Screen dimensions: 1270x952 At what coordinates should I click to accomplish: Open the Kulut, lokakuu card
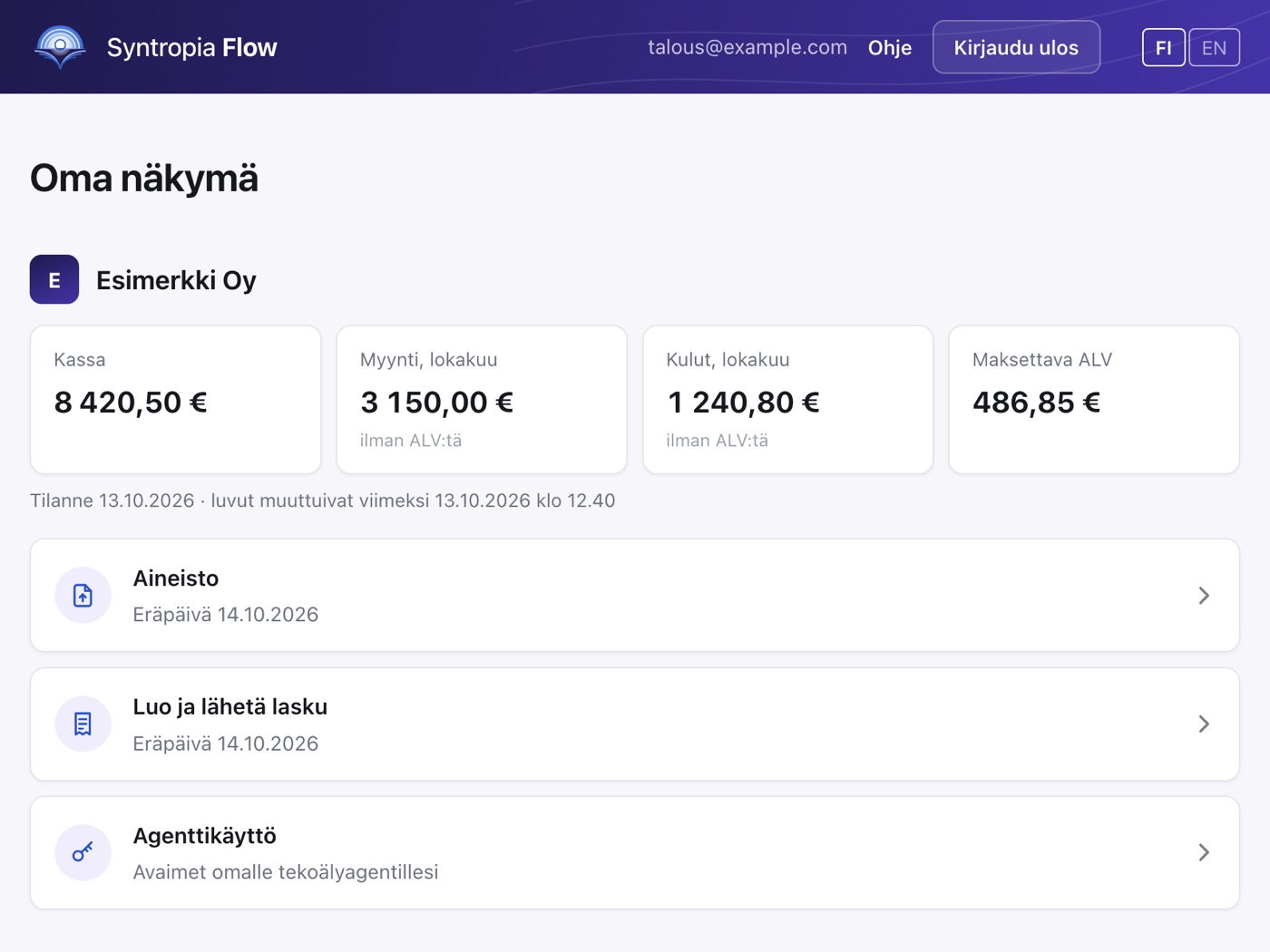(x=787, y=400)
